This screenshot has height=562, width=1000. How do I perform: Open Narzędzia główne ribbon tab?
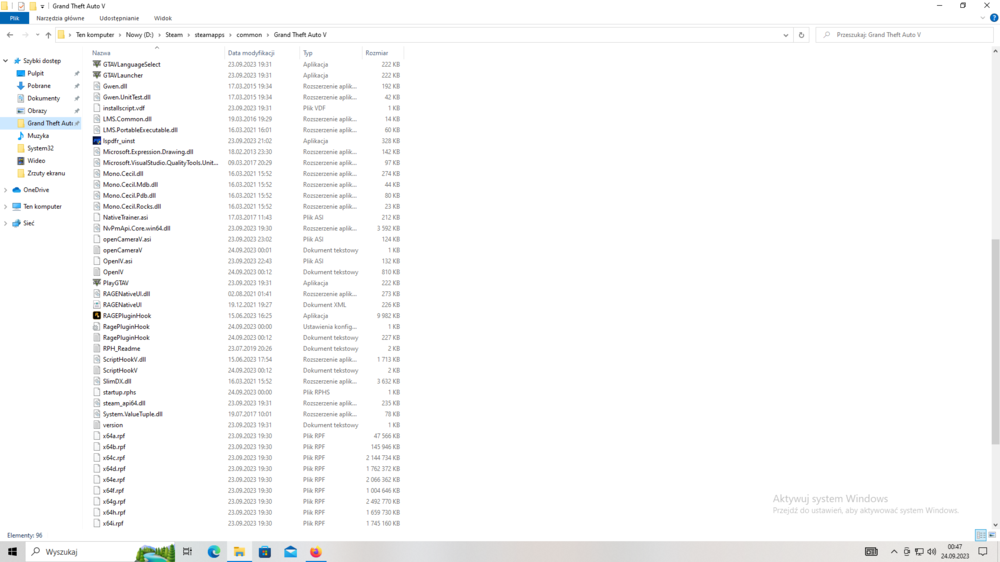click(60, 18)
